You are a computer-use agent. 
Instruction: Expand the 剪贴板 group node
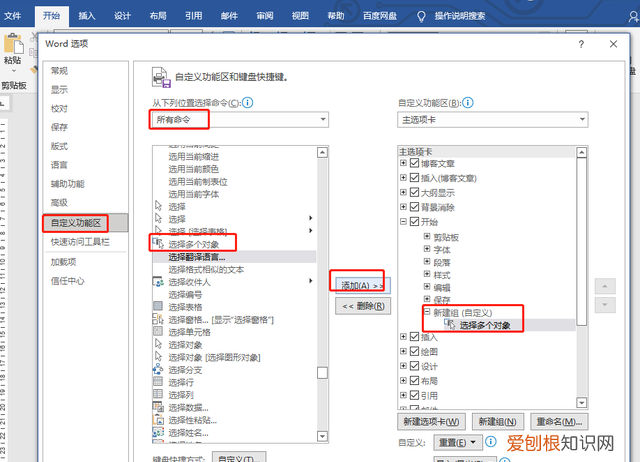(x=427, y=236)
